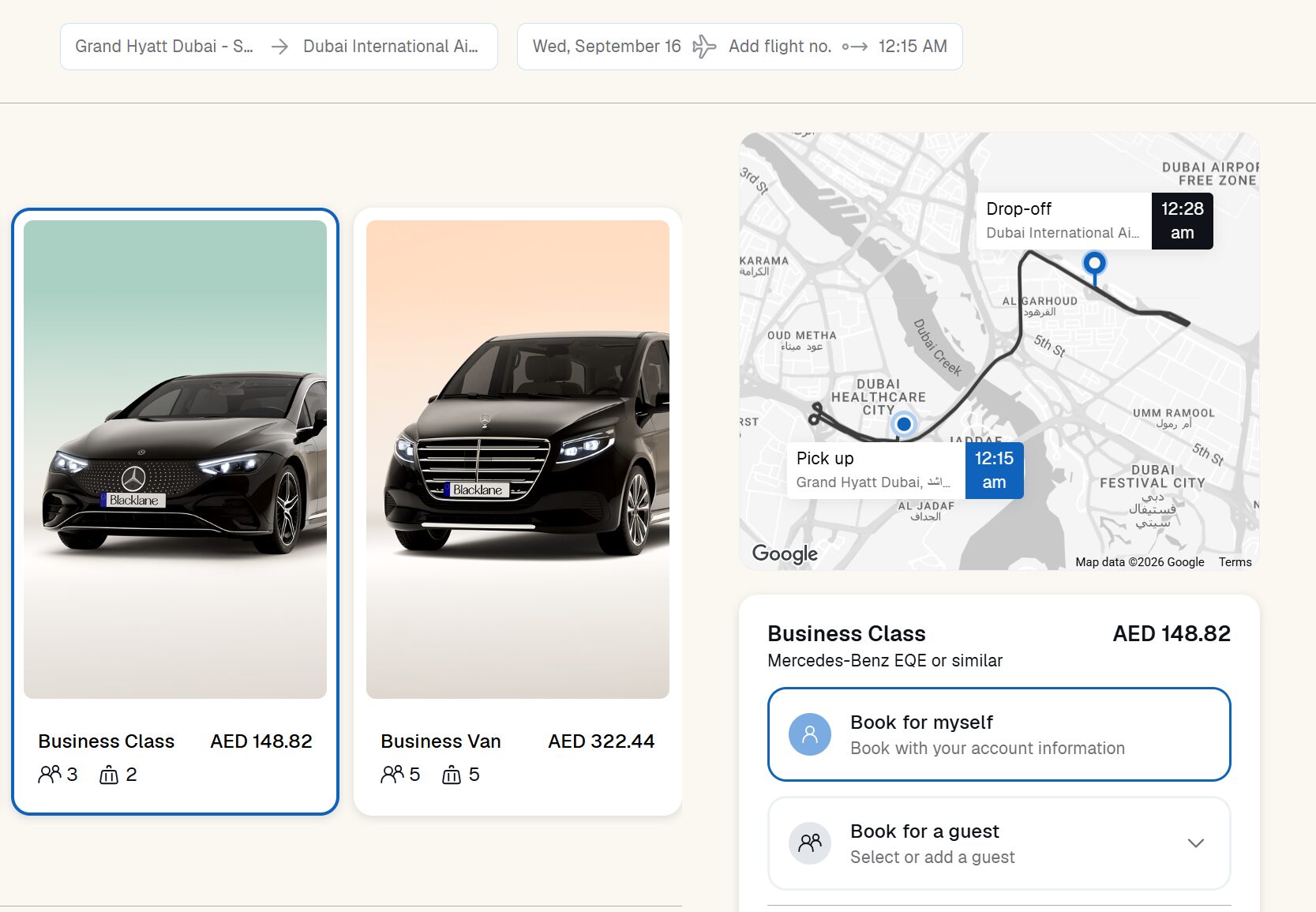
Task: Click the Business Class title on the vehicle card
Action: [107, 741]
